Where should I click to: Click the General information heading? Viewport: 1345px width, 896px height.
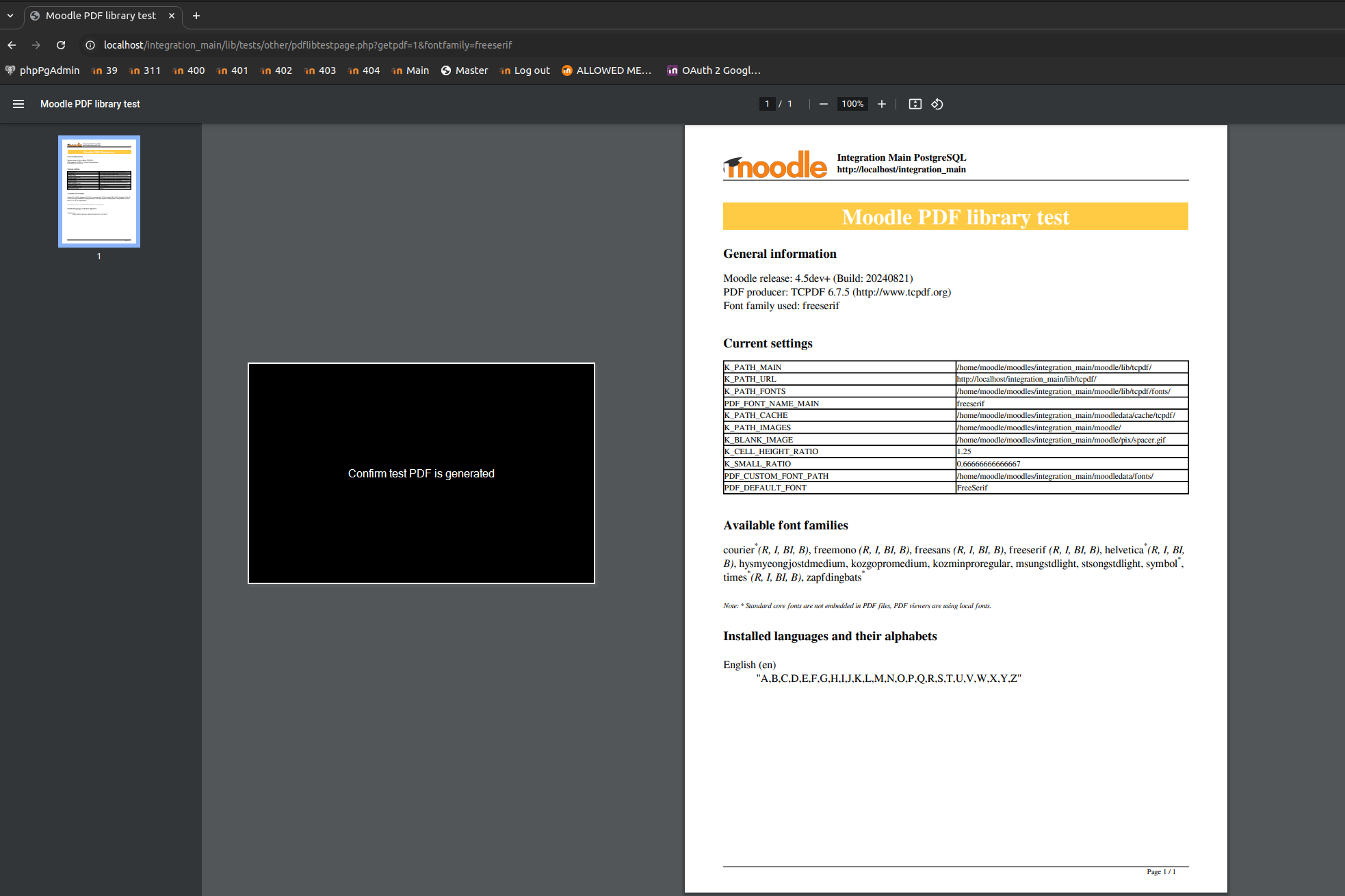tap(780, 254)
